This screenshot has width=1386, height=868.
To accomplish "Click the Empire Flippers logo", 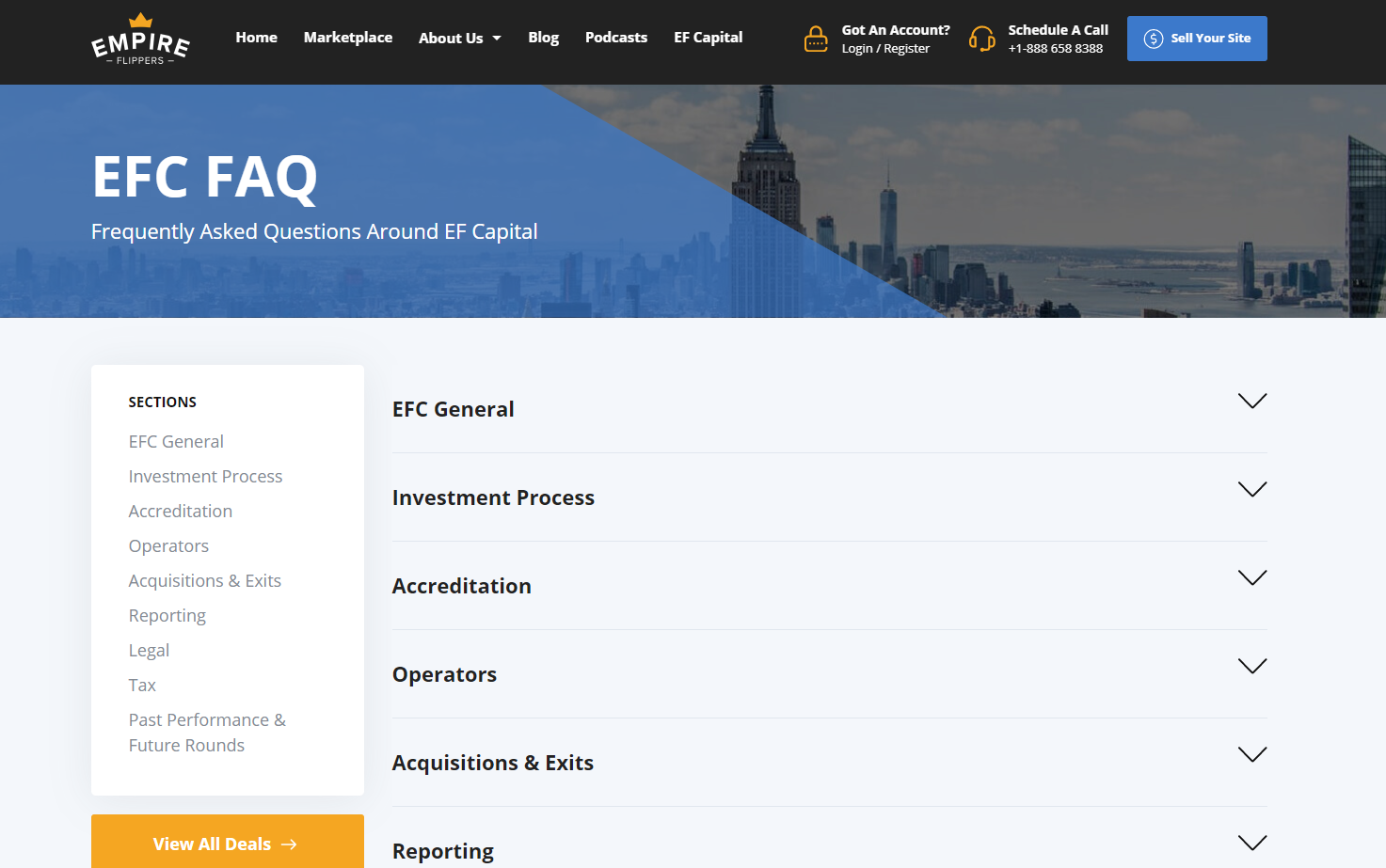I will click(140, 39).
